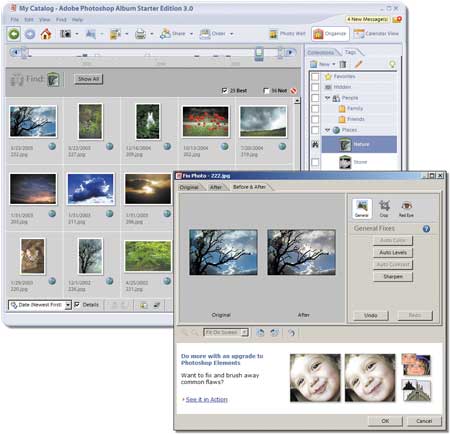Click the Get Photos camera icon
The width and height of the screenshot is (450, 434).
pos(65,34)
